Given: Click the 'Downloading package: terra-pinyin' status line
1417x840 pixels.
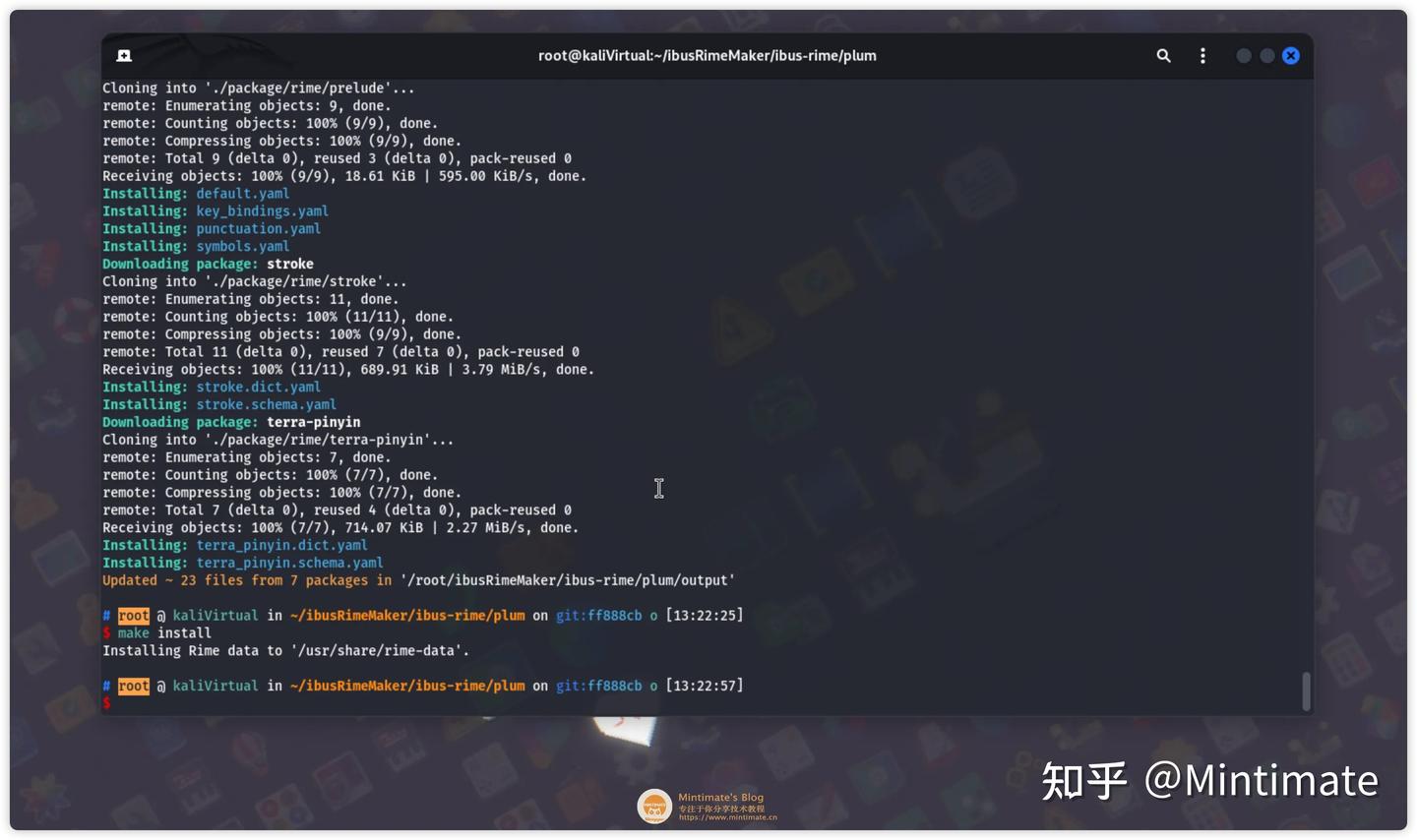Looking at the screenshot, I should pos(231,422).
